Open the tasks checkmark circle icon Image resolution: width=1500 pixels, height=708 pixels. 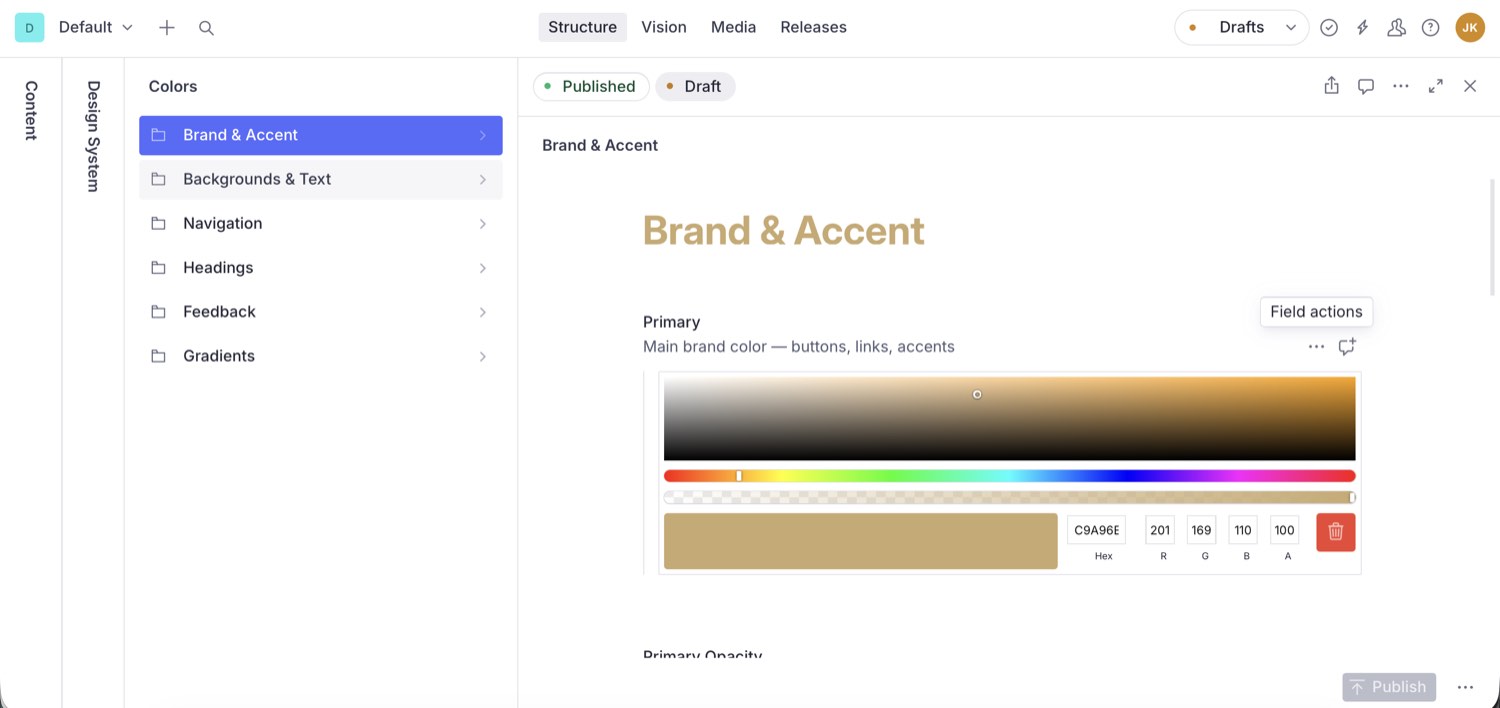[1329, 28]
